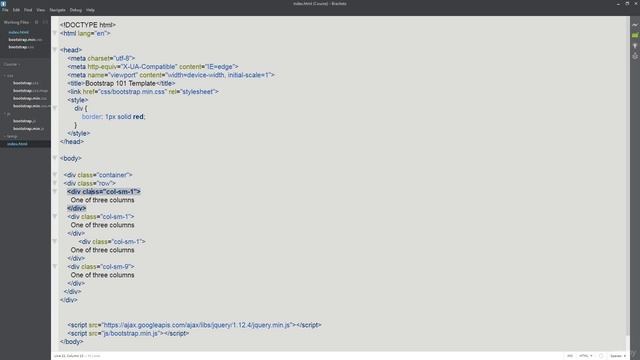This screenshot has width=640, height=360.
Task: Open the Debug menu
Action: coord(76,10)
